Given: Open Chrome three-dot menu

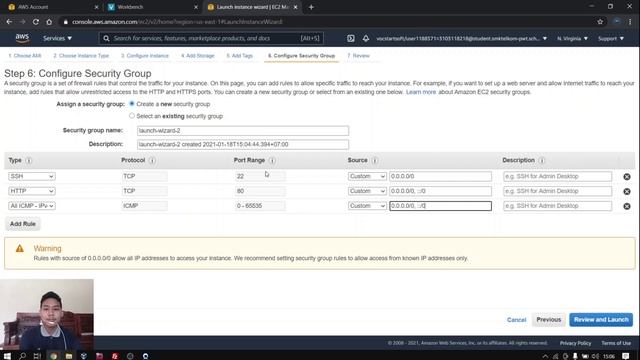Looking at the screenshot, I should [630, 22].
